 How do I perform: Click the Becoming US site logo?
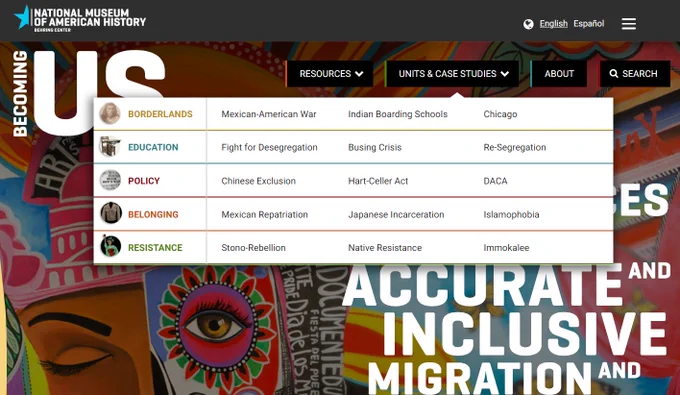[x=88, y=93]
